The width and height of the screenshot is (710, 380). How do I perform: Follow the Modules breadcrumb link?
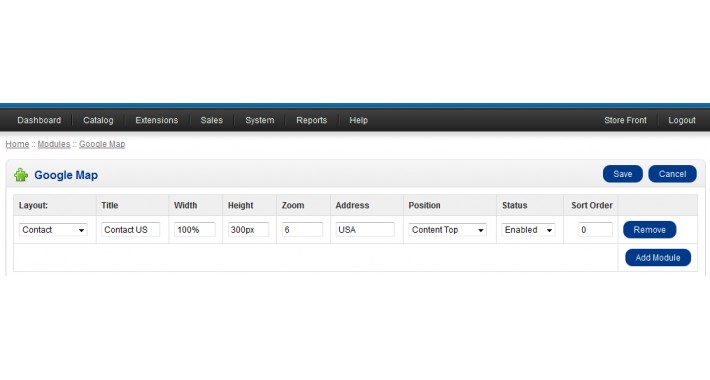coord(54,144)
